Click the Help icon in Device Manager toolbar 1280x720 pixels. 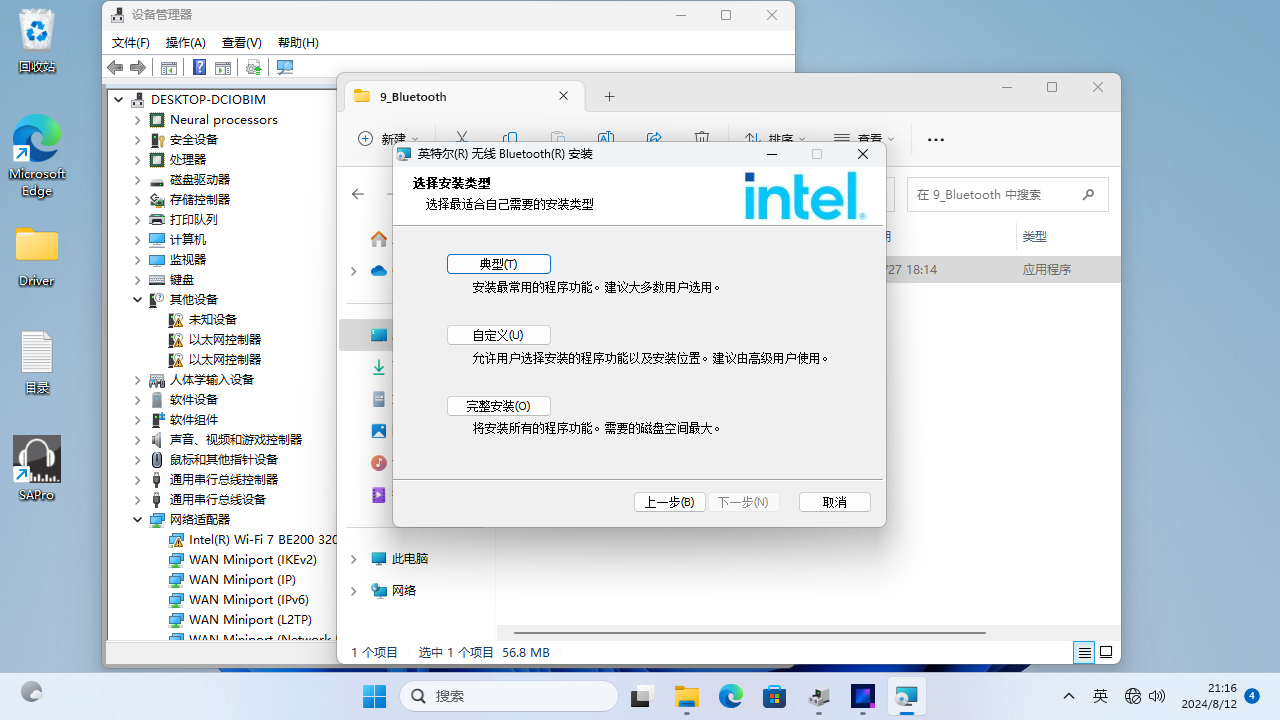click(199, 67)
